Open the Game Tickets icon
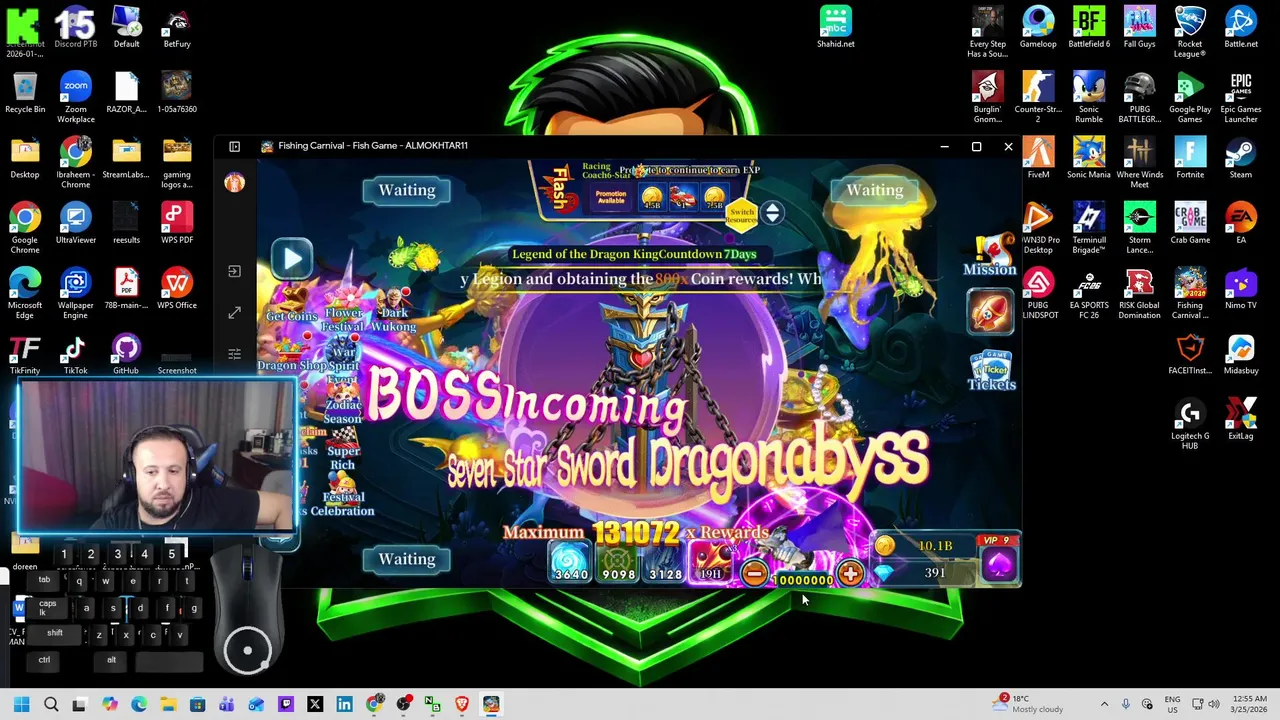Viewport: 1280px width, 720px height. [991, 370]
